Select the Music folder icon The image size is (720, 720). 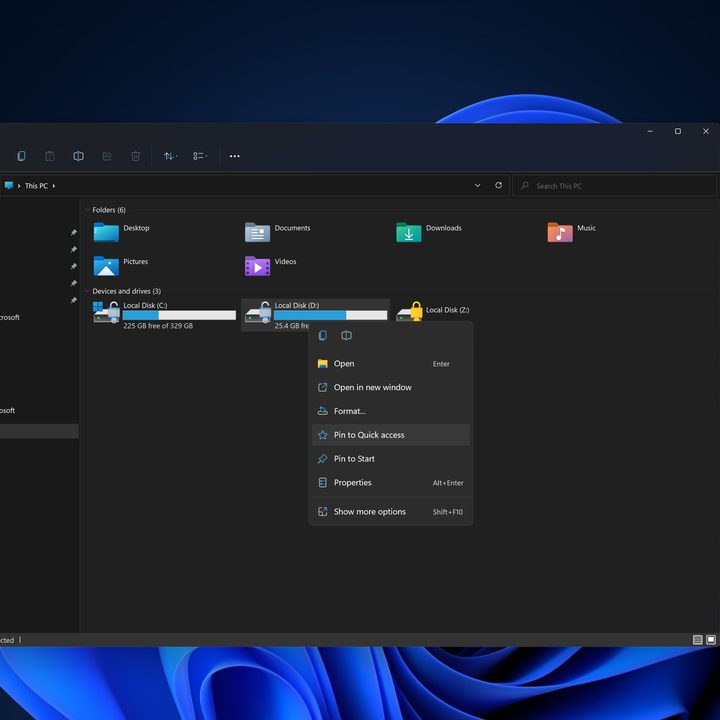click(560, 232)
